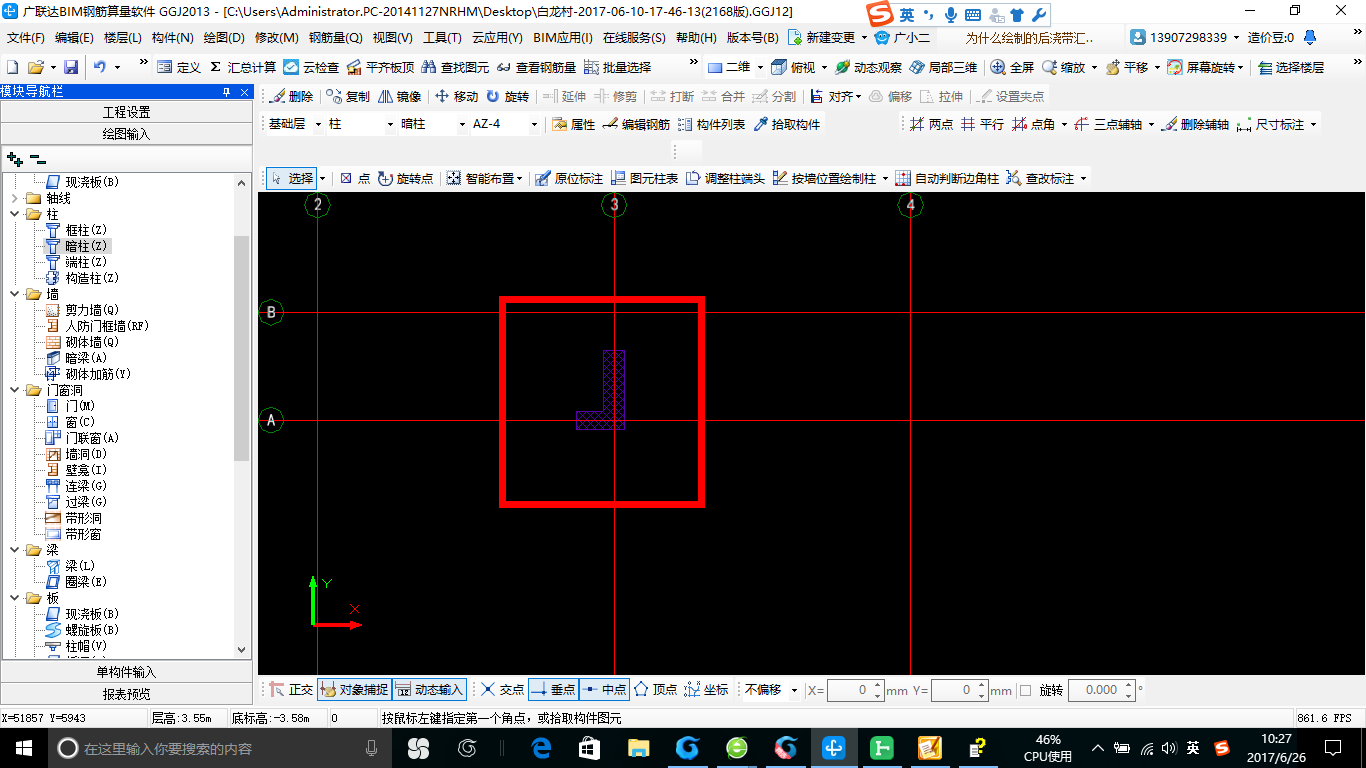Image resolution: width=1366 pixels, height=768 pixels.
Task: Toggle 中点 midpoint snap
Action: tap(604, 690)
